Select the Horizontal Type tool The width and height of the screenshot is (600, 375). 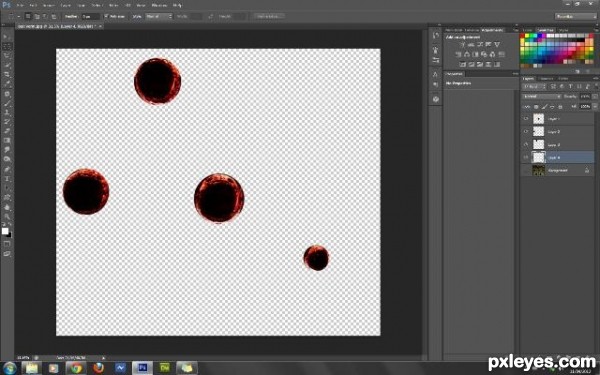pyautogui.click(x=7, y=178)
